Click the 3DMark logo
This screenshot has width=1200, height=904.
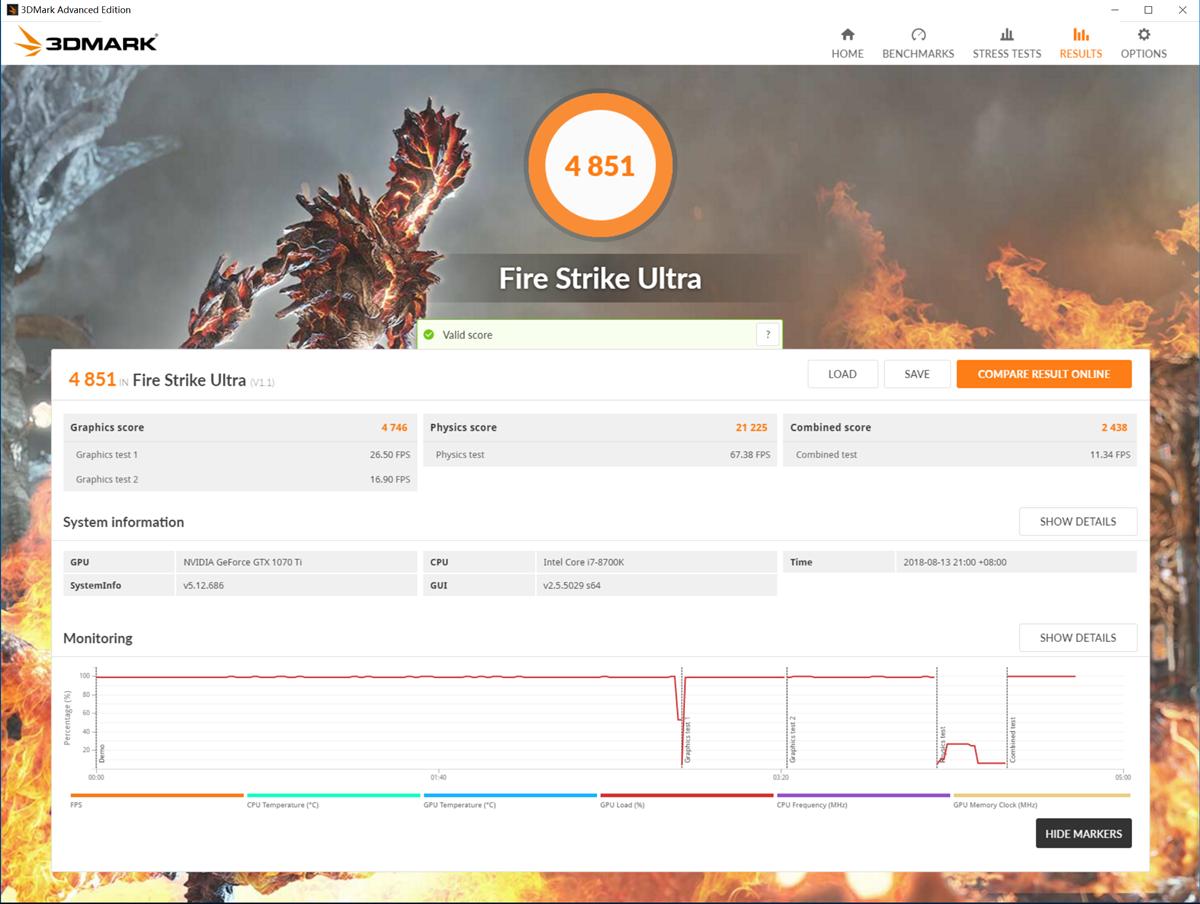click(x=87, y=42)
